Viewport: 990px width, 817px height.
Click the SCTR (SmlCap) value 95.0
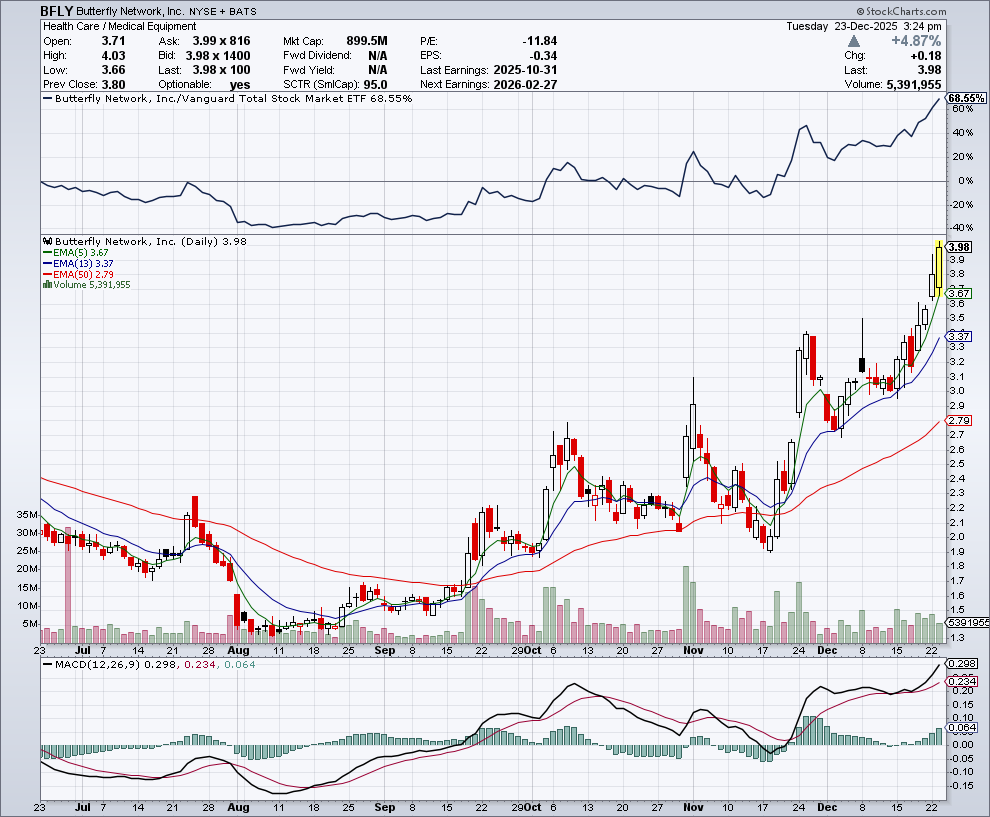click(376, 85)
